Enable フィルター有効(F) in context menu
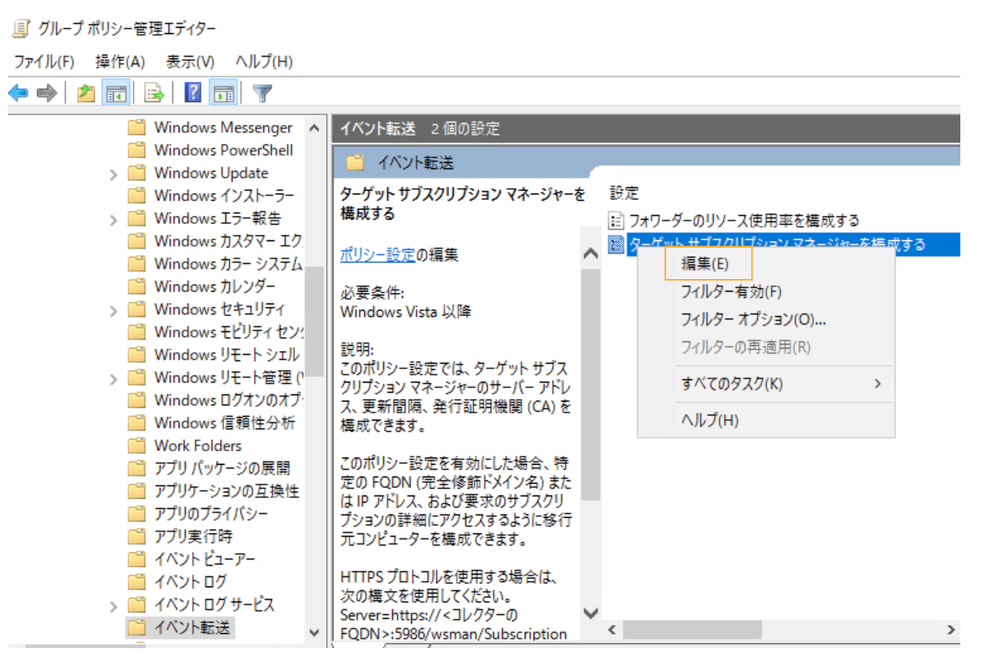999x656 pixels. coord(730,292)
